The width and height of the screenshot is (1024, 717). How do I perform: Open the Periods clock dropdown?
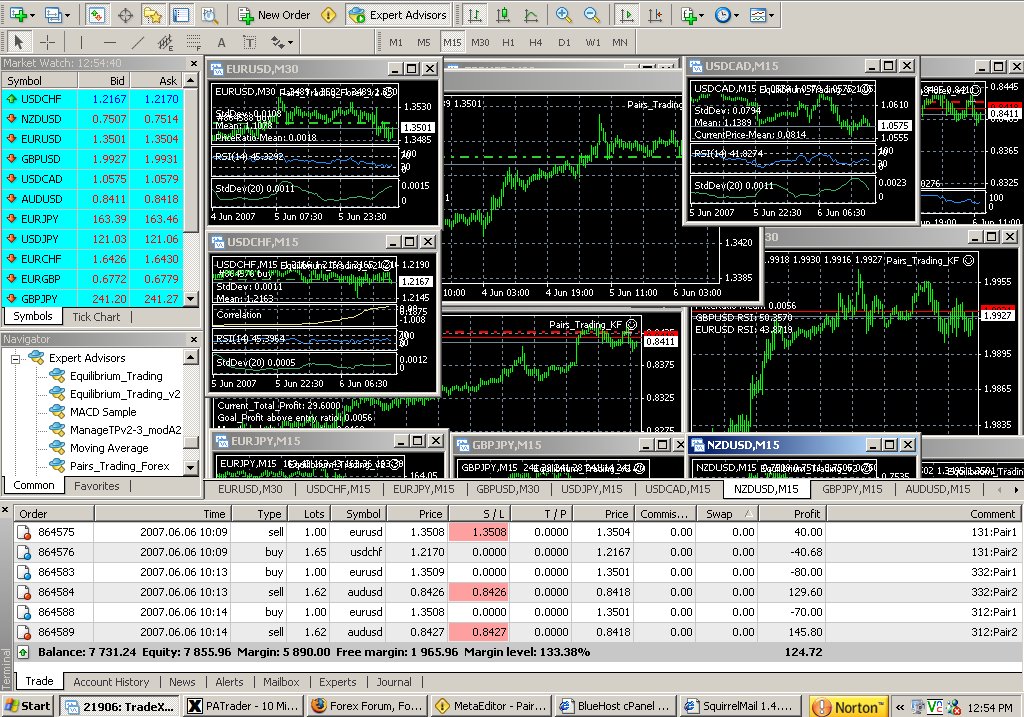[x=726, y=14]
